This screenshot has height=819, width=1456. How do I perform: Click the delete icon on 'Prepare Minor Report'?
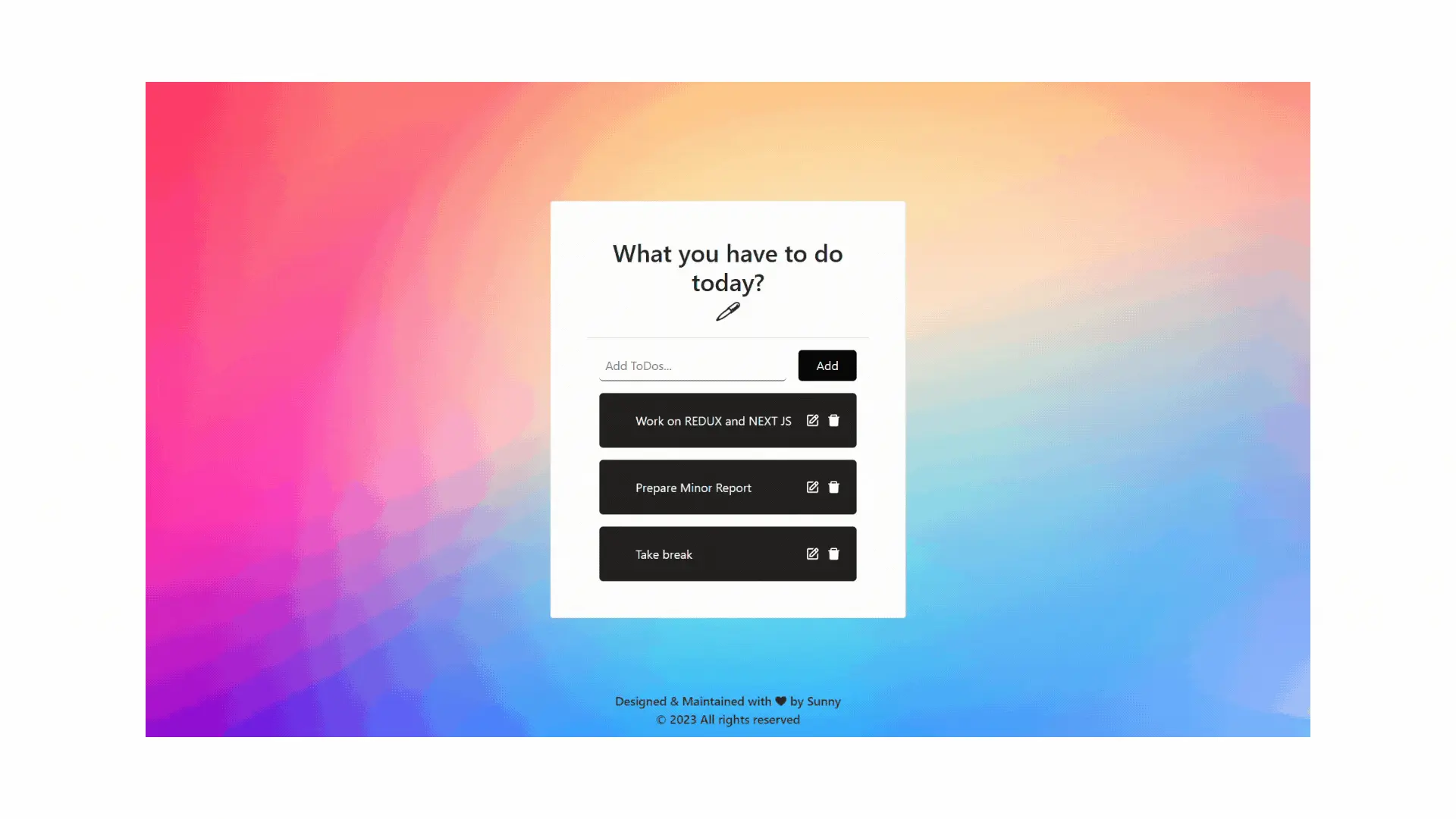[x=833, y=487]
